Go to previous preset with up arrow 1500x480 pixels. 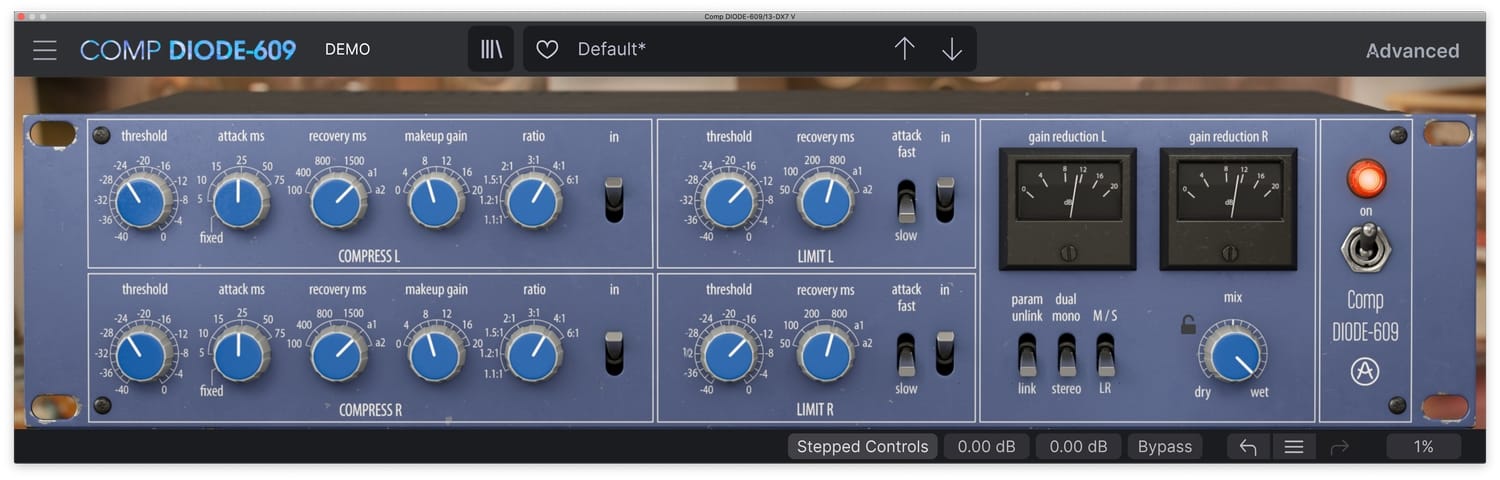click(904, 50)
